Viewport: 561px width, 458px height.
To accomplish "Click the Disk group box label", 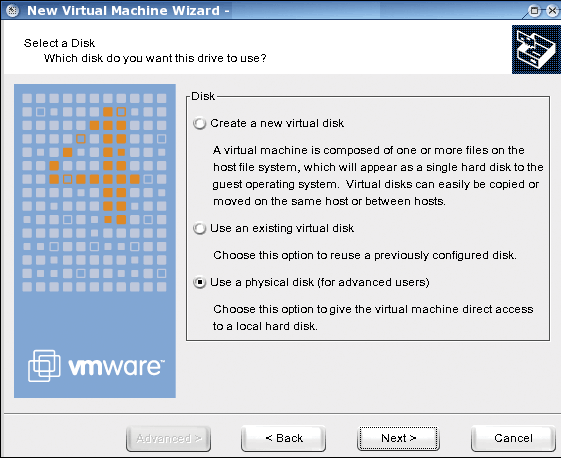I will [203, 96].
